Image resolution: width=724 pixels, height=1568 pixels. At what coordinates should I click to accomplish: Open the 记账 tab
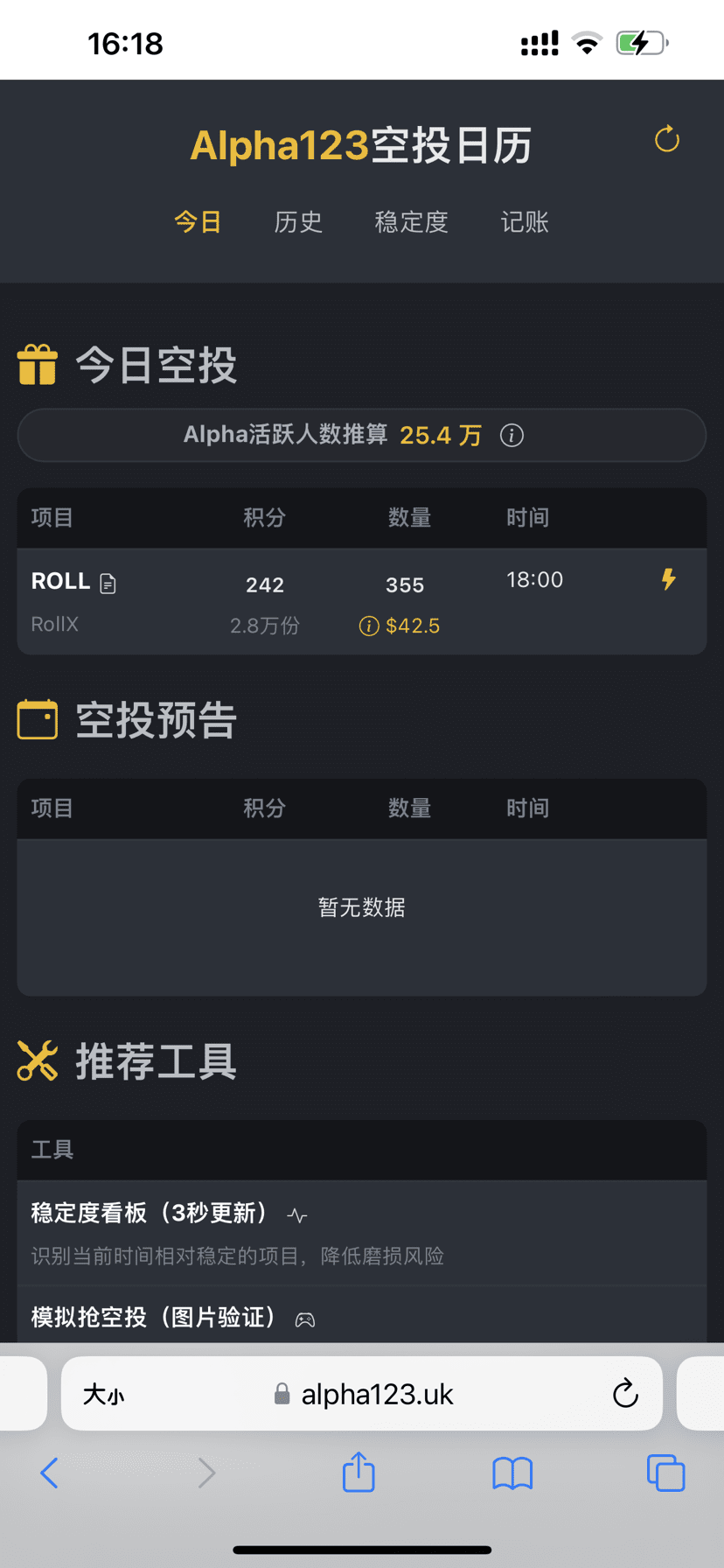(x=525, y=222)
